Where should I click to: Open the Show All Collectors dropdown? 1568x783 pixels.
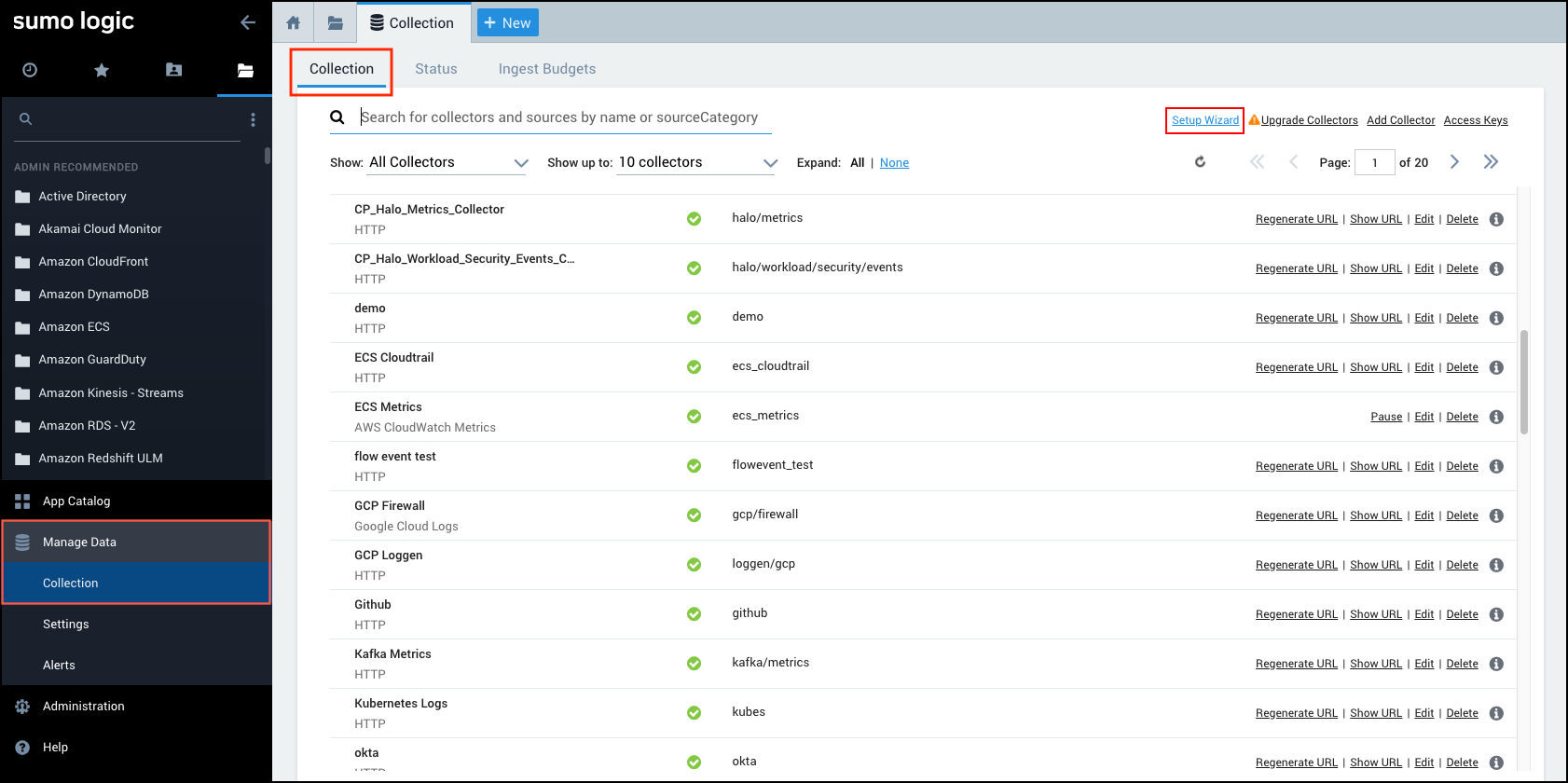pyautogui.click(x=448, y=162)
